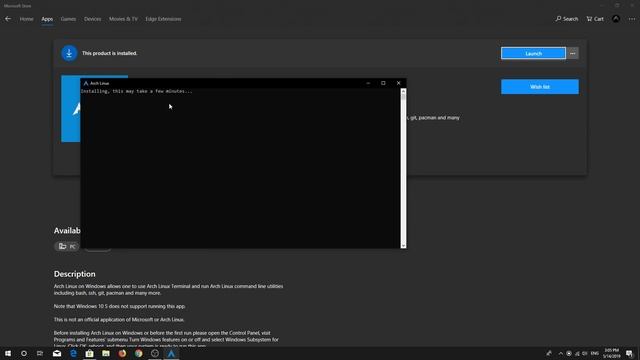640x360 pixels.
Task: Open File Explorer from taskbar
Action: coord(106,353)
